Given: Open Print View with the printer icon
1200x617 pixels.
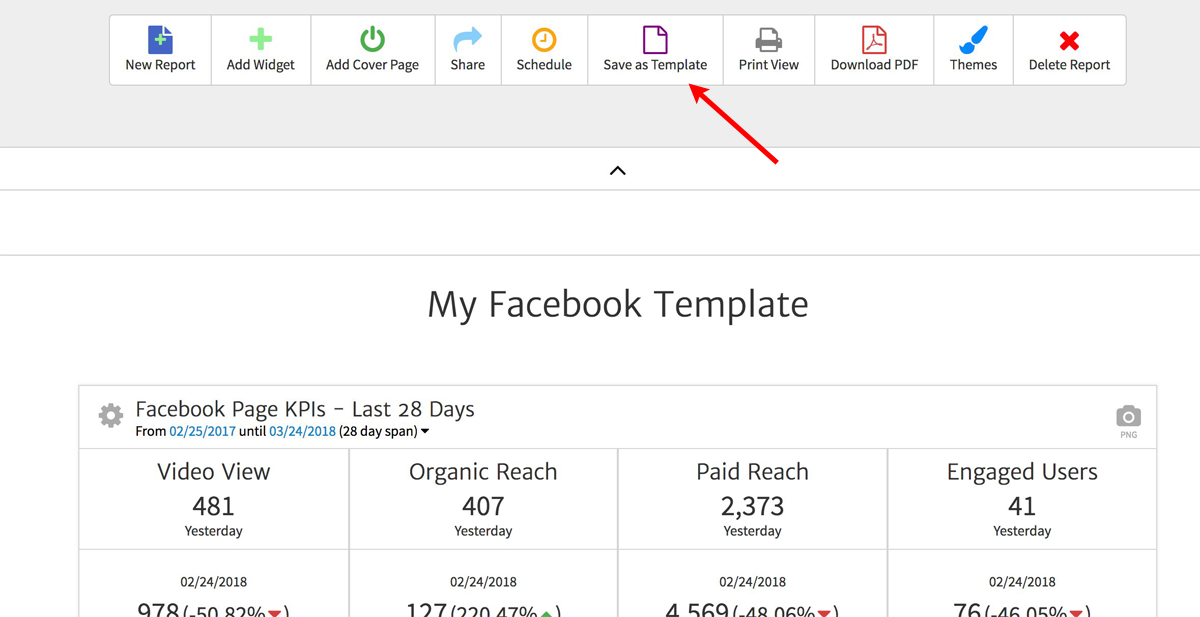Looking at the screenshot, I should [x=768, y=41].
